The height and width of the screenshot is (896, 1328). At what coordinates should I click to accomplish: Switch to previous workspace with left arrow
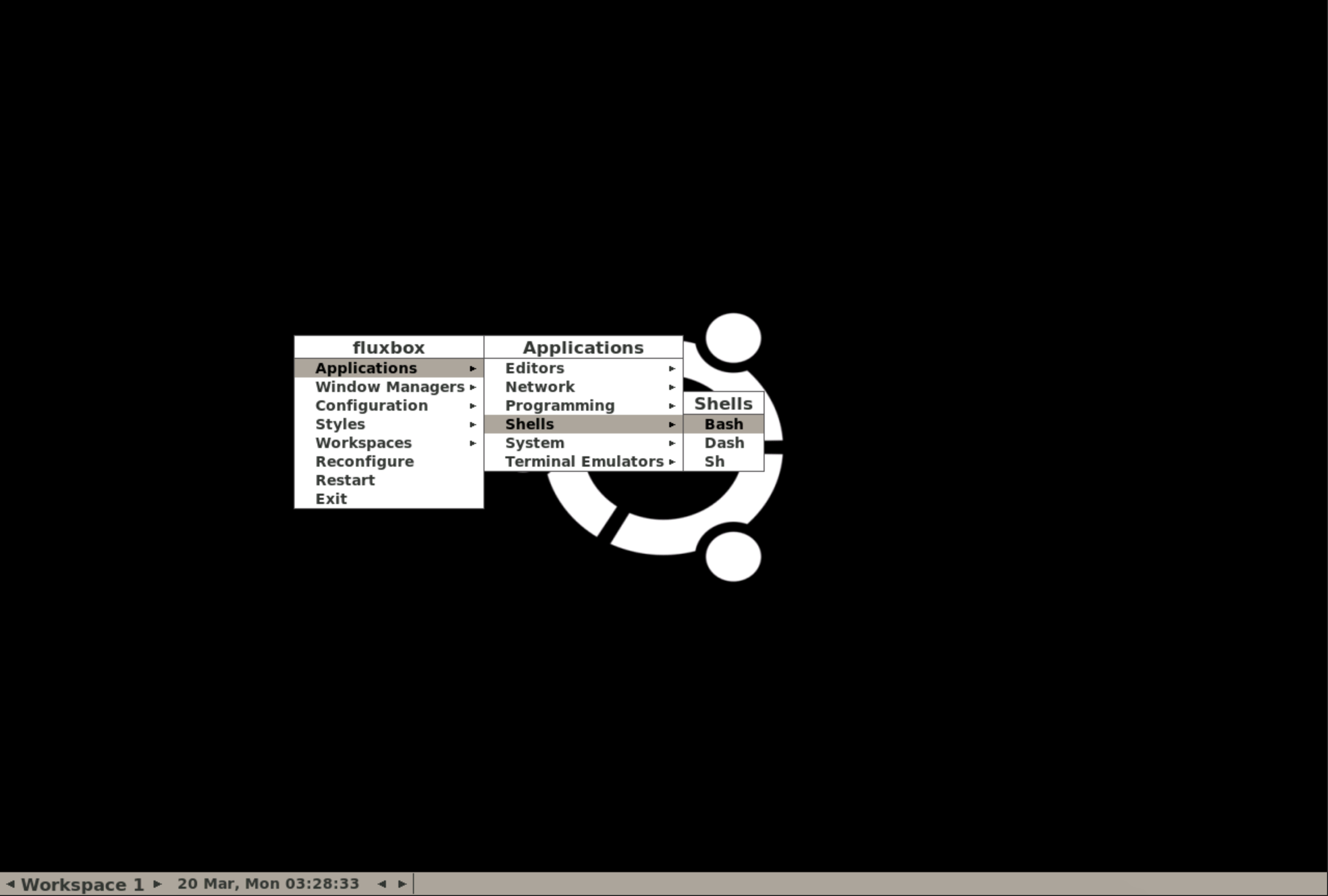tap(10, 884)
